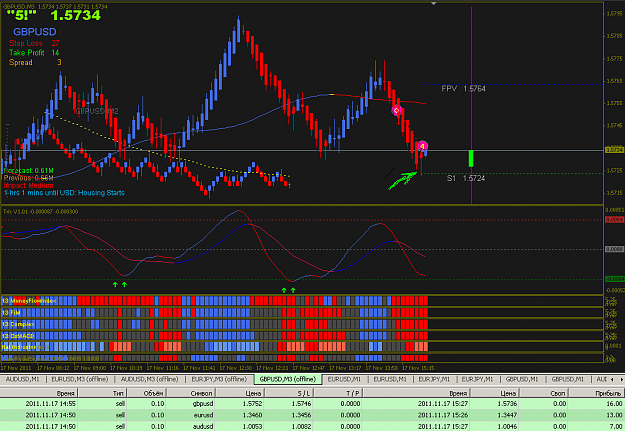The image size is (625, 431).
Task: Click the 16.00 profit cell
Action: tap(615, 403)
